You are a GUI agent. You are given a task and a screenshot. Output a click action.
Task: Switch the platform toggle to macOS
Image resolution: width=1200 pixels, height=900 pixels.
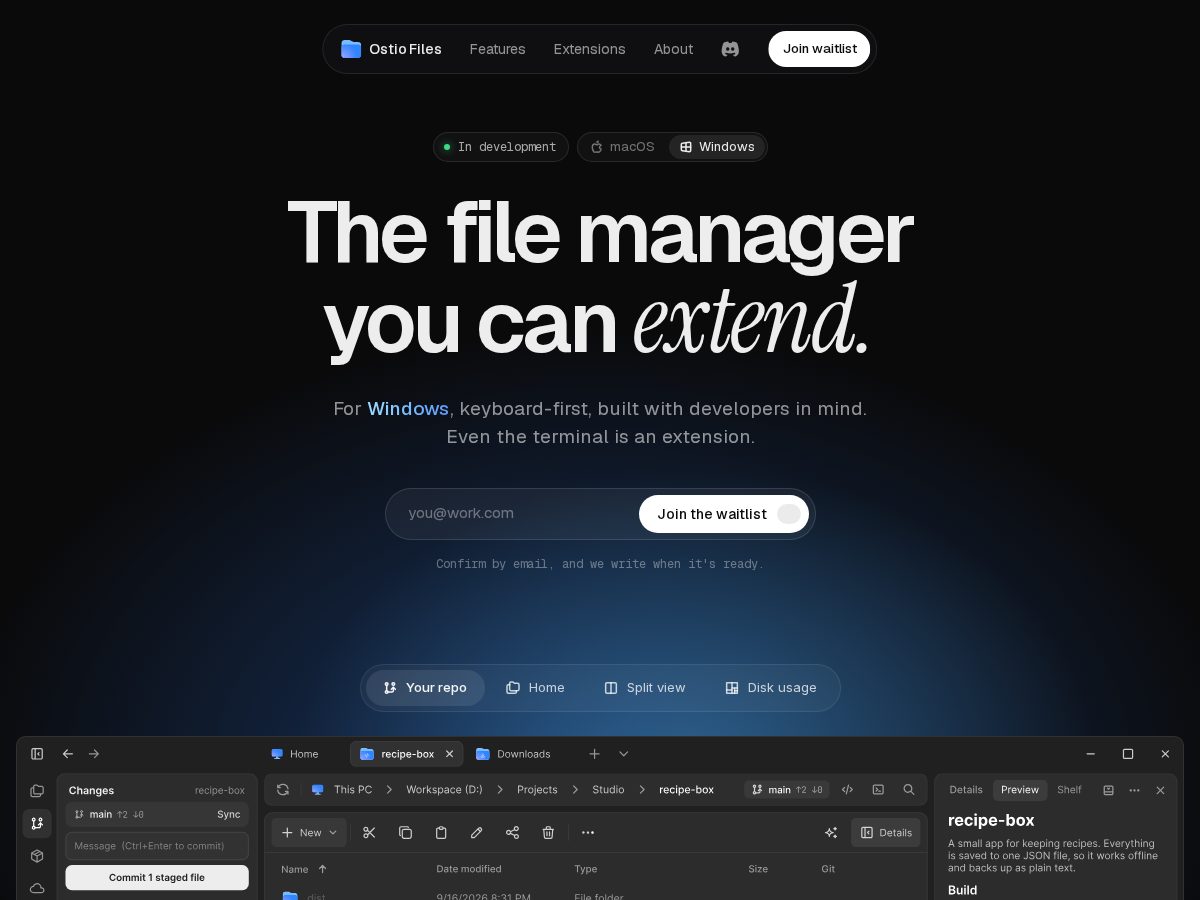(x=622, y=147)
